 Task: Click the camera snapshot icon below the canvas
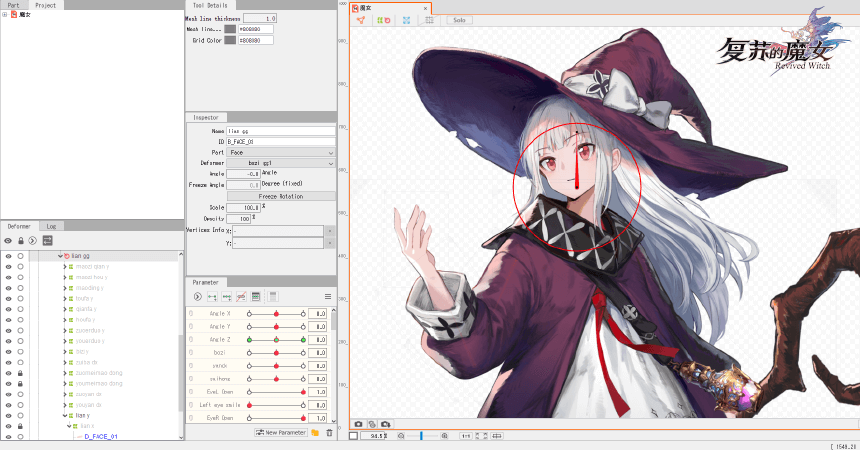358,424
